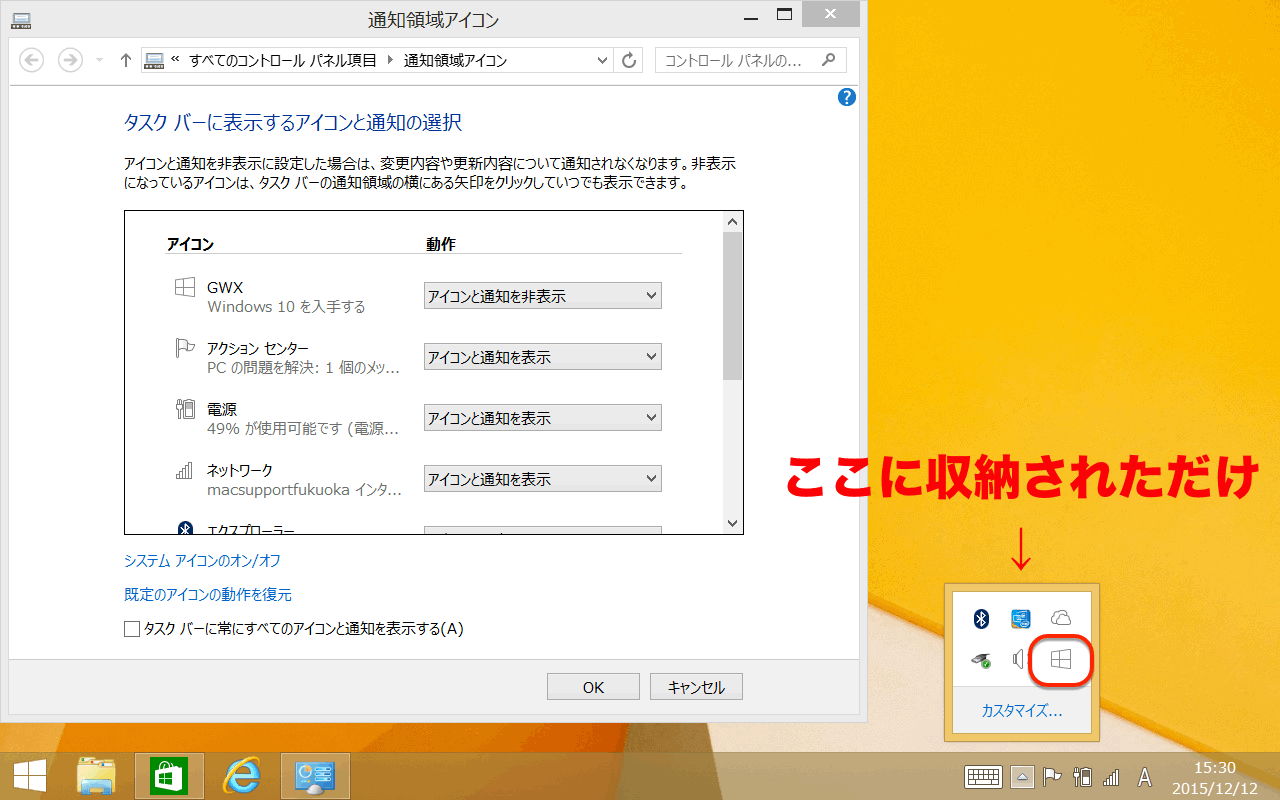Click 既定のアイコンの動作を復元 link
1280x800 pixels.
(208, 595)
